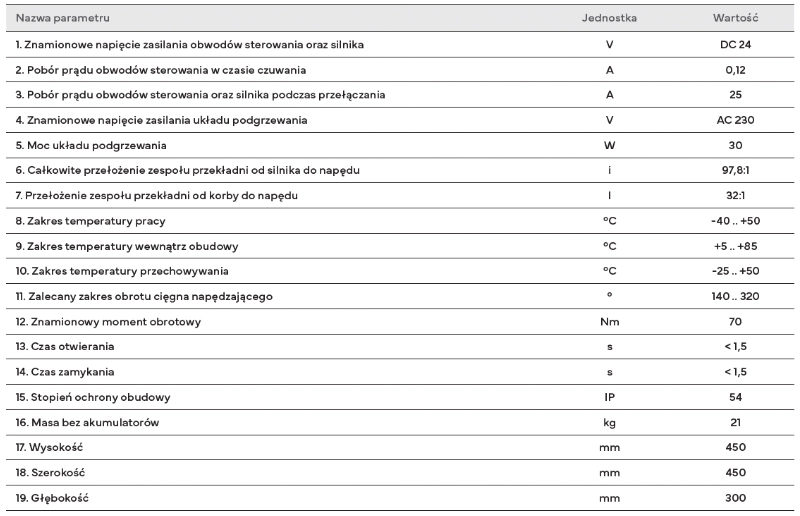Click the "+5 .. +85" temperature value
Image resolution: width=800 pixels, height=516 pixels.
[x=735, y=246]
